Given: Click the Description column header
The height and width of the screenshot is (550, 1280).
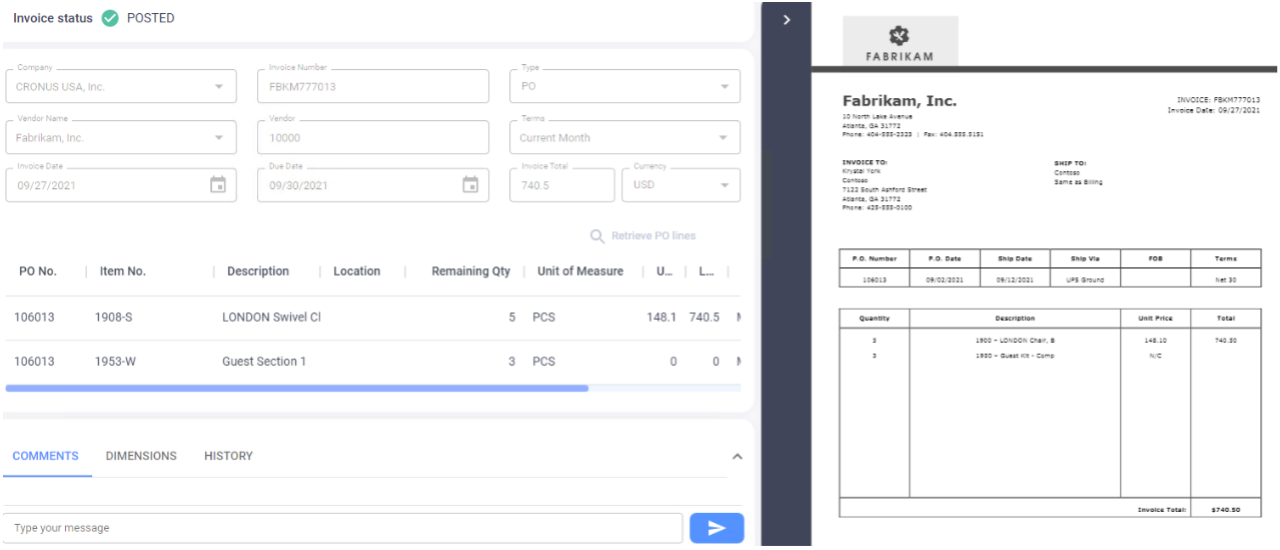Looking at the screenshot, I should click(x=258, y=271).
